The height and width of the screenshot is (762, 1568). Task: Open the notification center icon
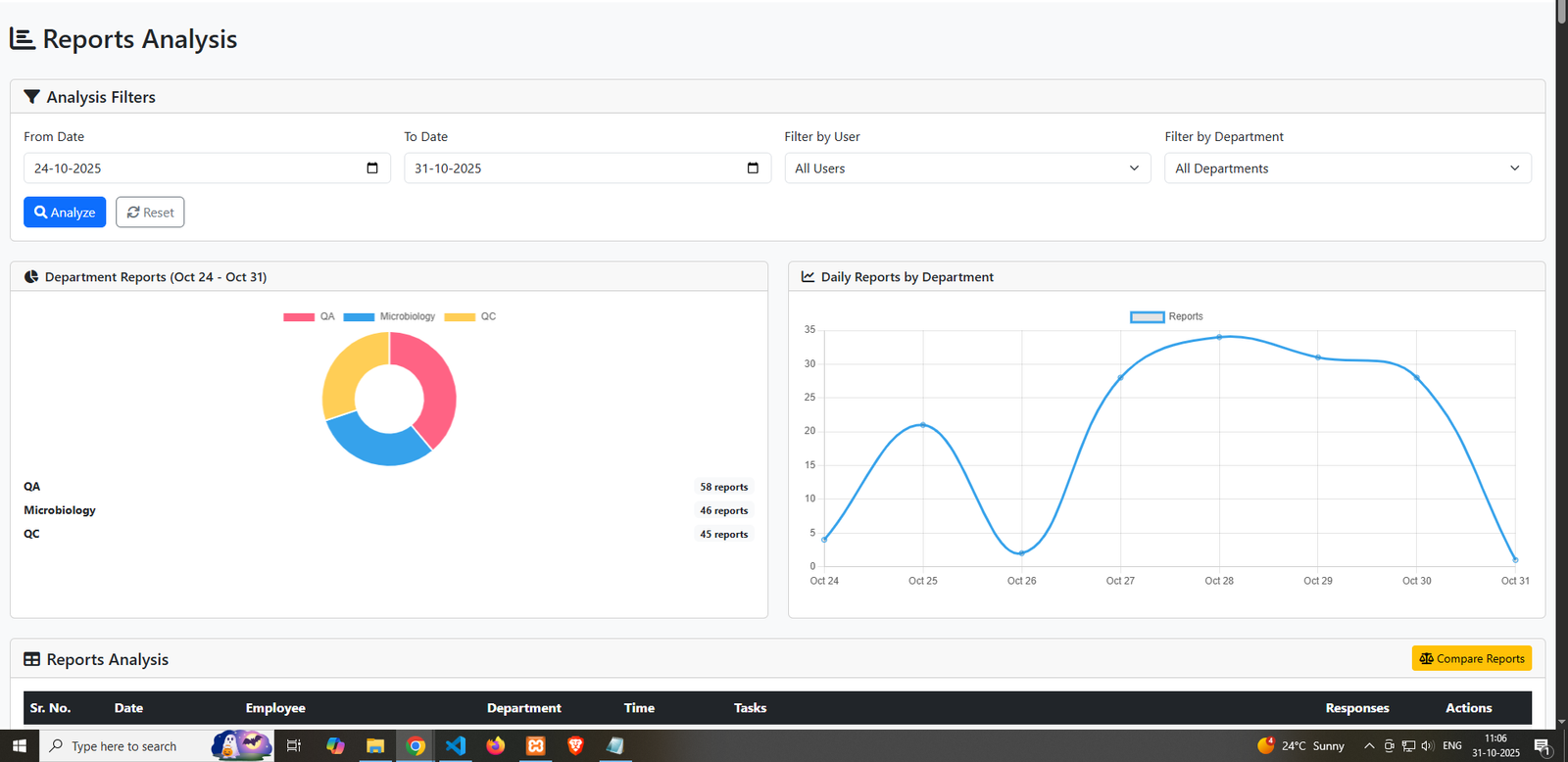tap(1542, 746)
